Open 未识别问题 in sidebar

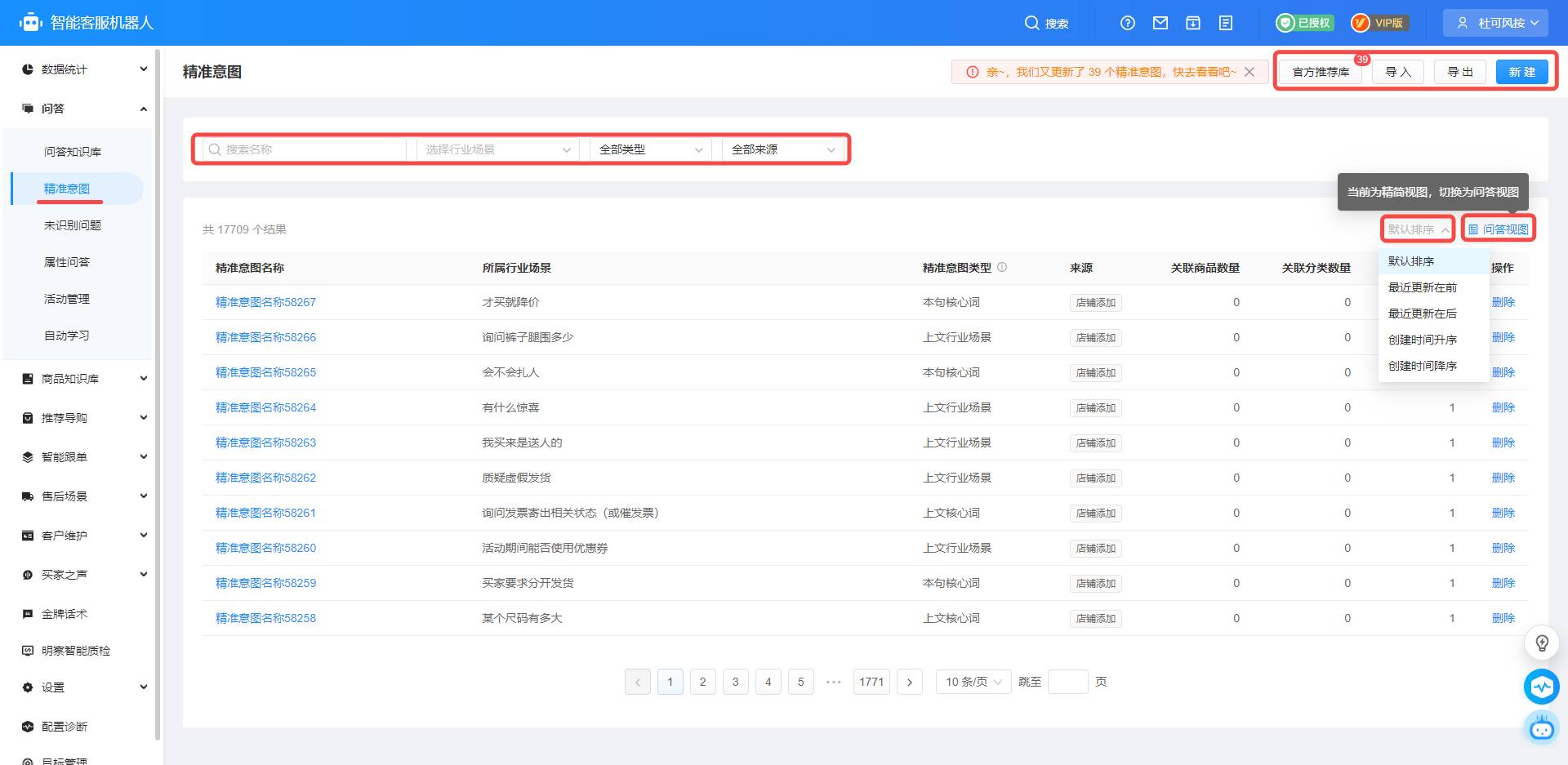click(73, 225)
